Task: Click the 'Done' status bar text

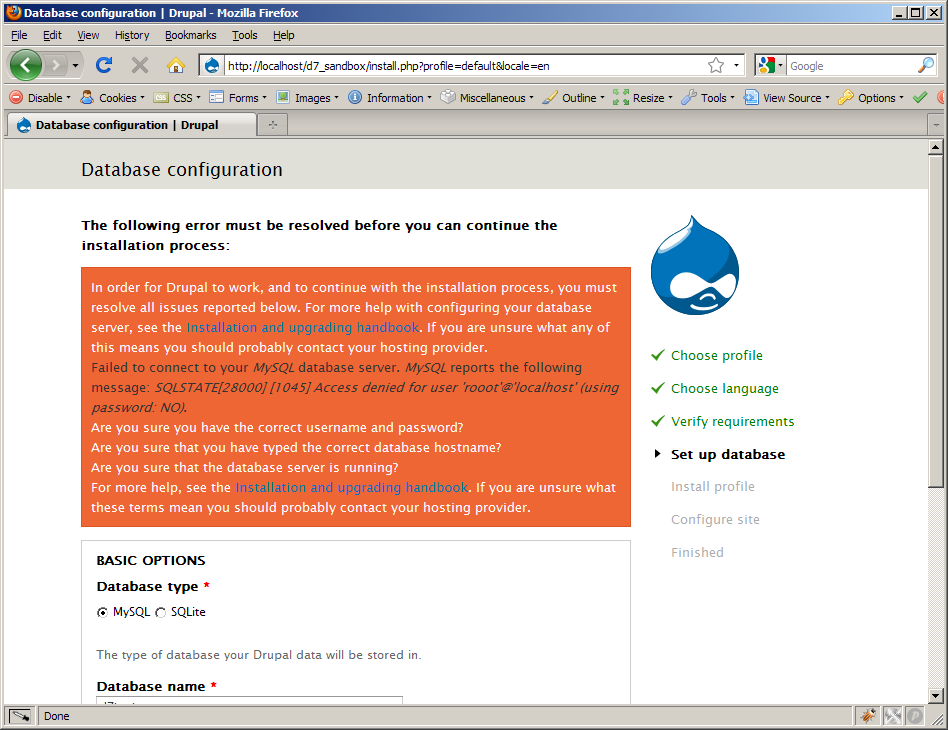Action: pos(57,716)
